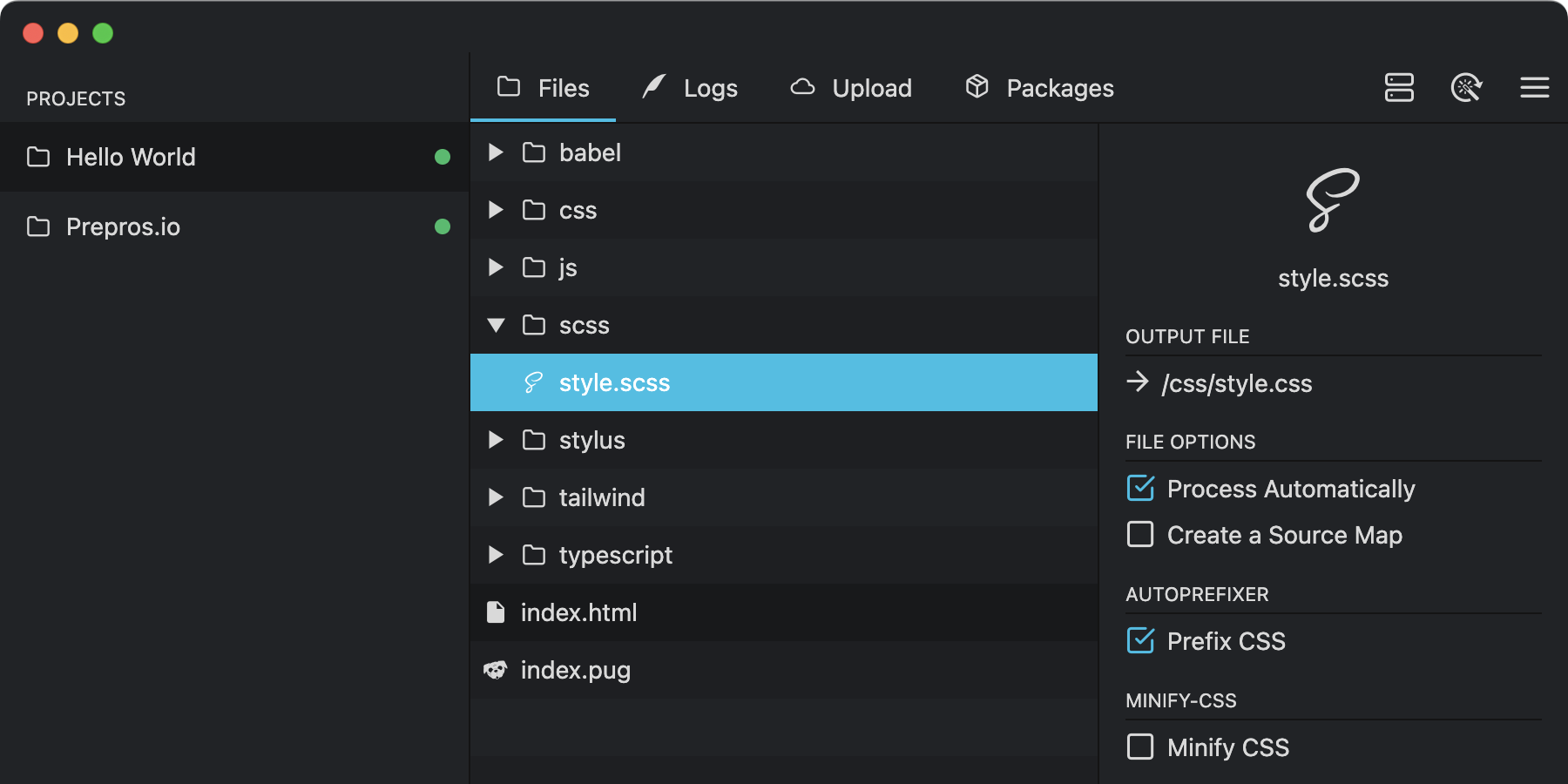The height and width of the screenshot is (784, 1568).
Task: Click the pug icon beside index.pug
Action: pyautogui.click(x=496, y=670)
